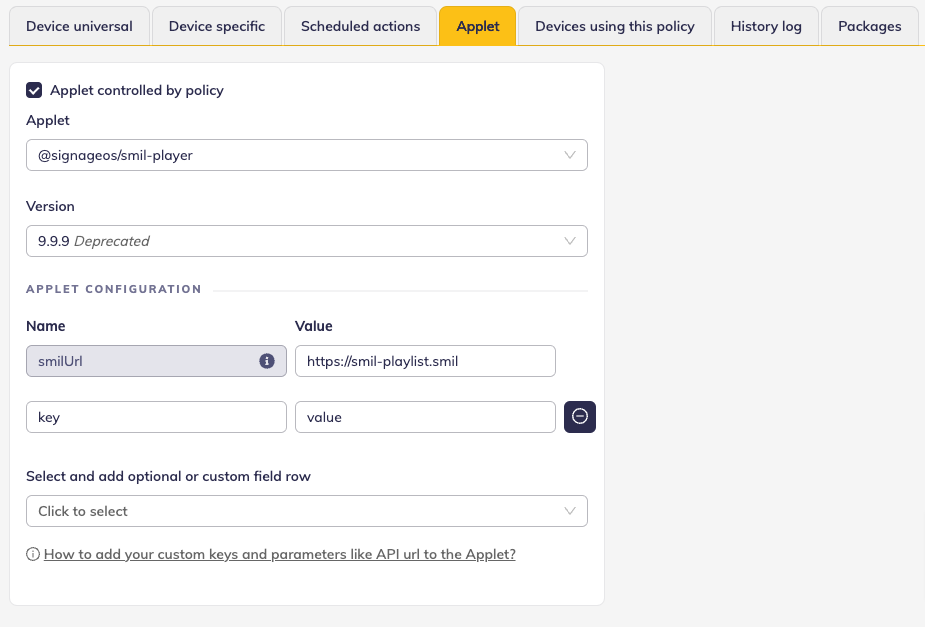This screenshot has height=627, width=925.
Task: Uncheck Applet controlled by policy
Action: pos(34,90)
